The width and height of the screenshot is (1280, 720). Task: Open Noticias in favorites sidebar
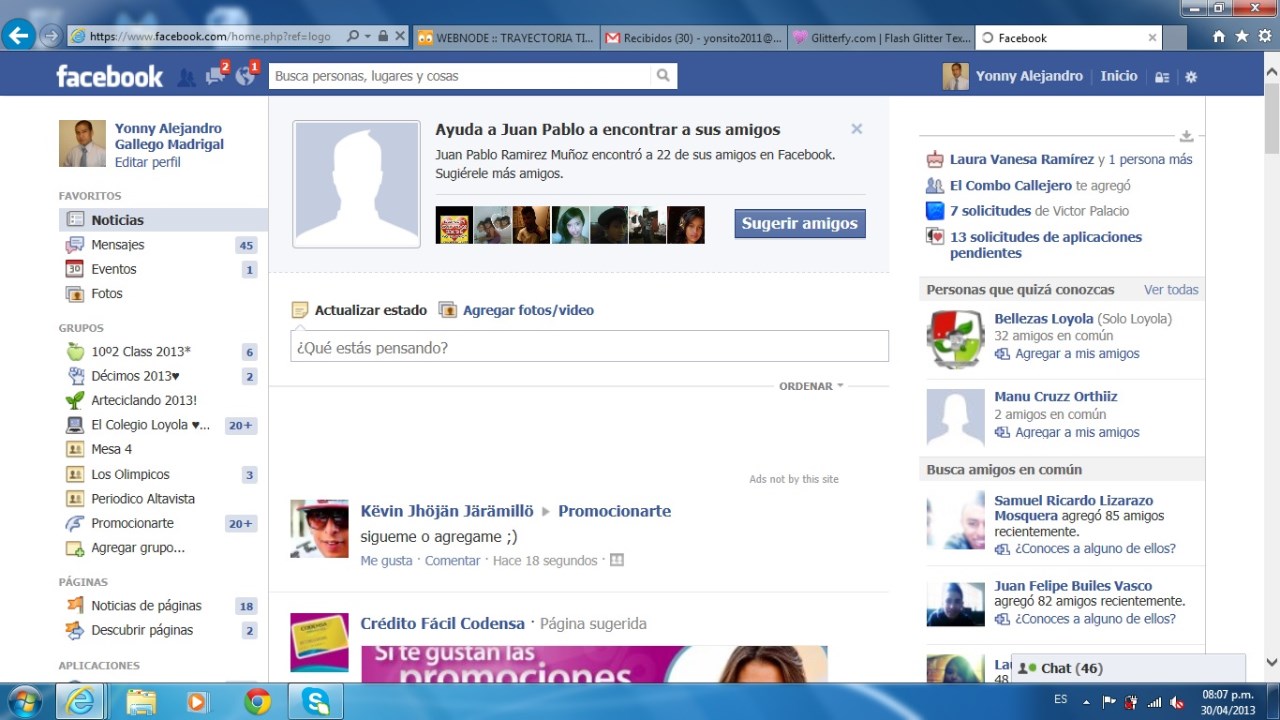tap(163, 220)
